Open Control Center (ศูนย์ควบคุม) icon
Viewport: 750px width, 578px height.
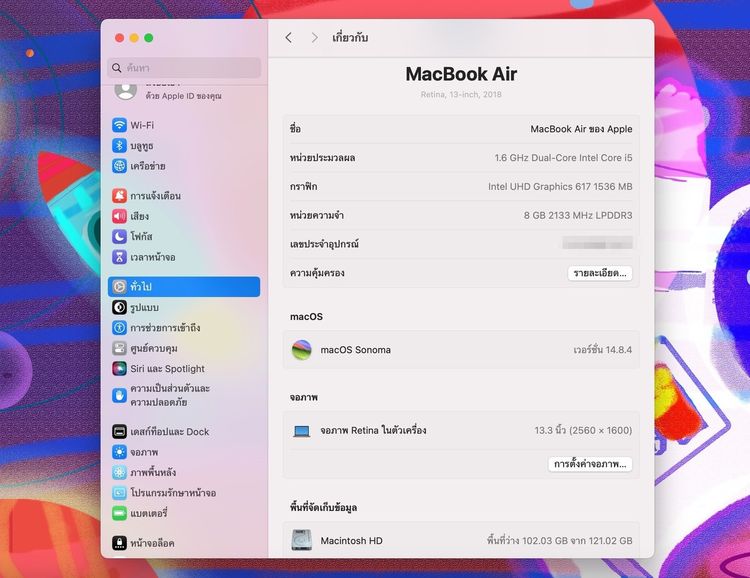[x=119, y=348]
